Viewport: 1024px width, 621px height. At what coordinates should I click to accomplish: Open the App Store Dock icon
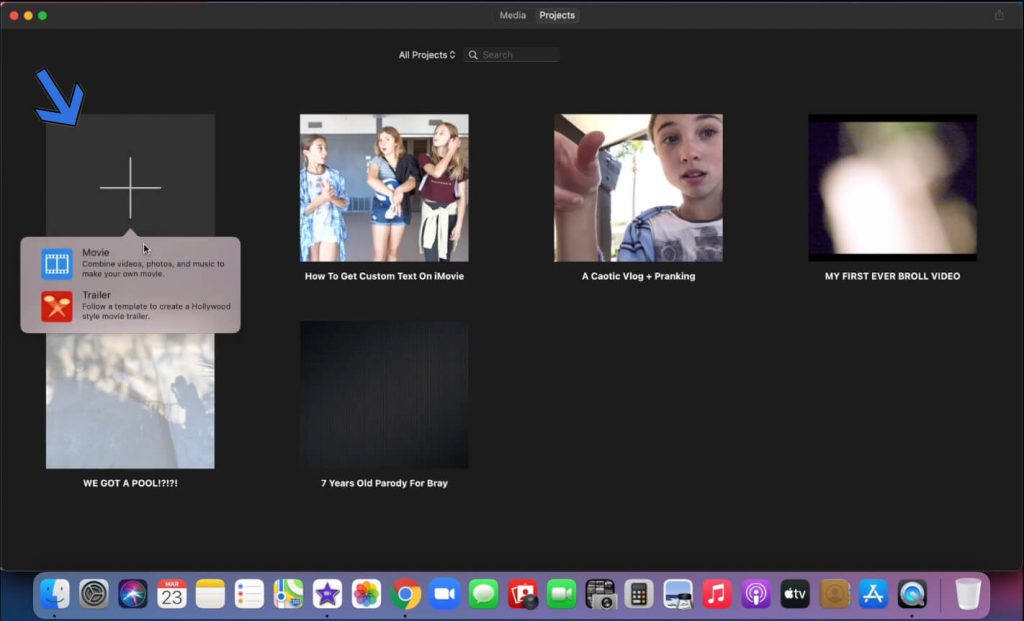(x=873, y=594)
